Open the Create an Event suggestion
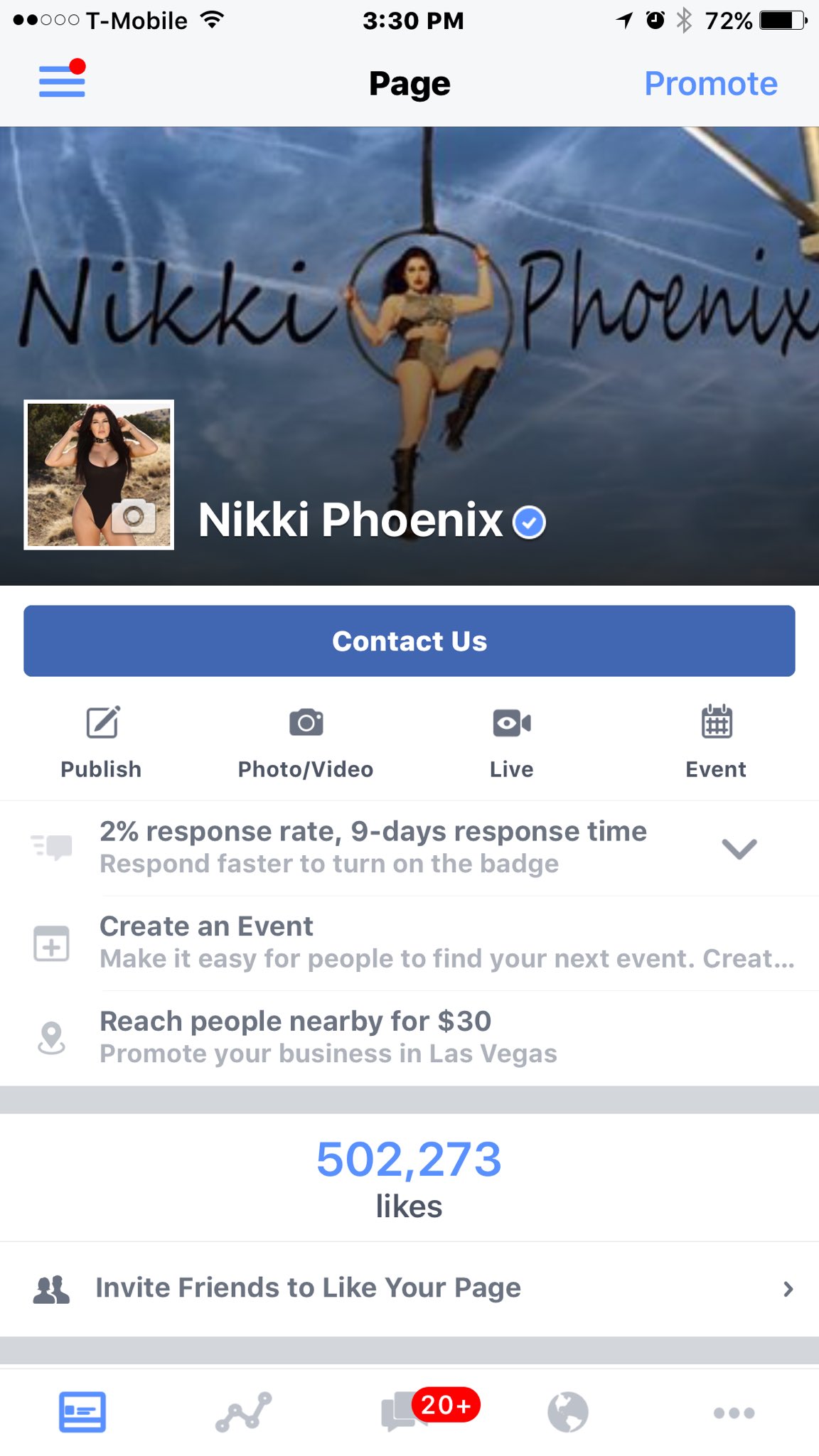 [x=409, y=943]
